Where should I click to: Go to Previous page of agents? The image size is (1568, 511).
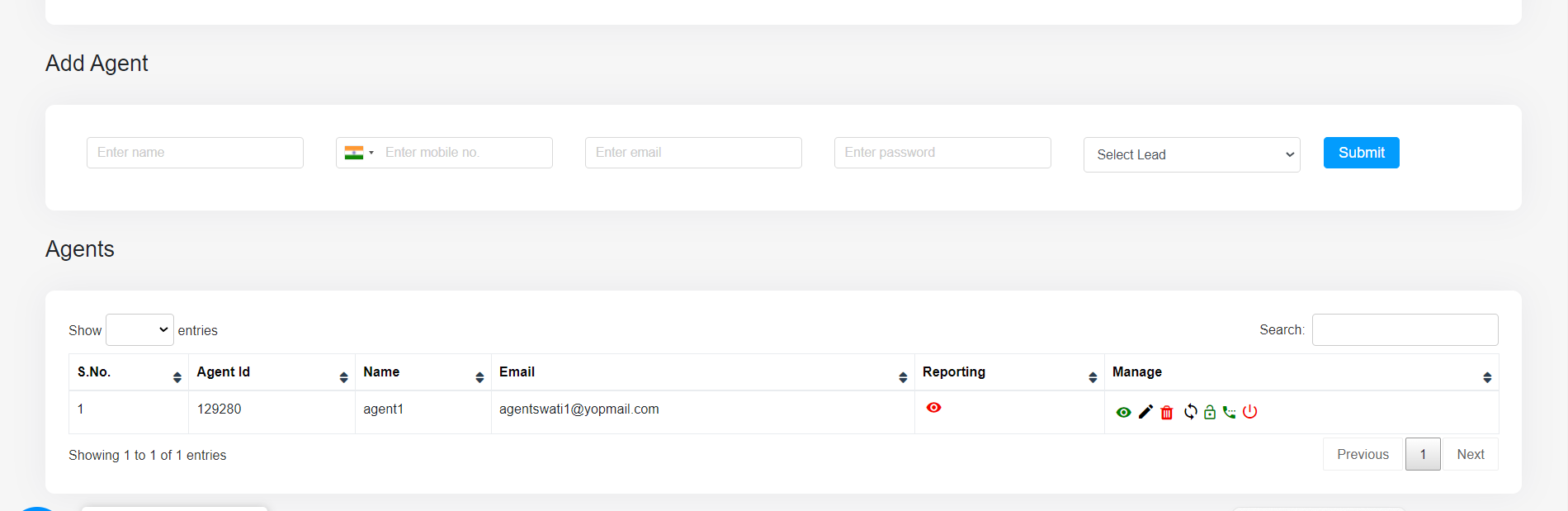click(1363, 454)
